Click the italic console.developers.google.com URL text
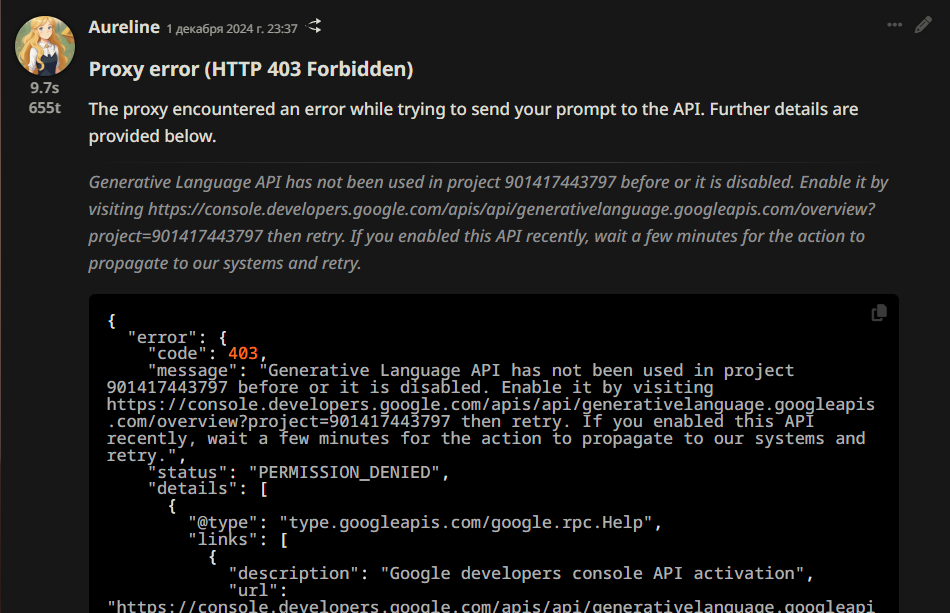The image size is (950, 613). pos(482,222)
